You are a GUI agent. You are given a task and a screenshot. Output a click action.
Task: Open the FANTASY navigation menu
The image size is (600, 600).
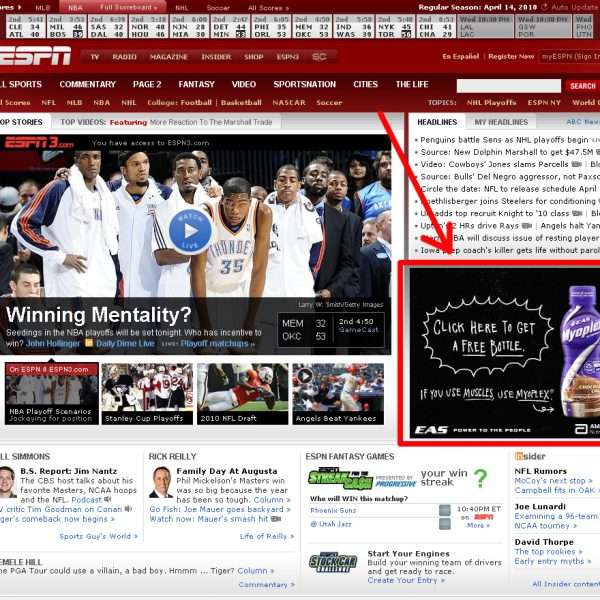197,85
